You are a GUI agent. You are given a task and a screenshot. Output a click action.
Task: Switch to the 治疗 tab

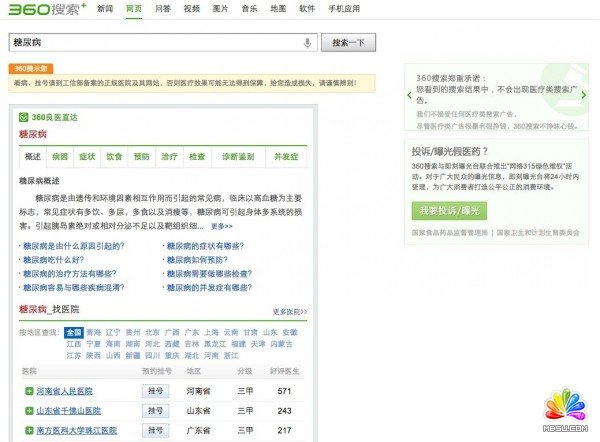[169, 157]
